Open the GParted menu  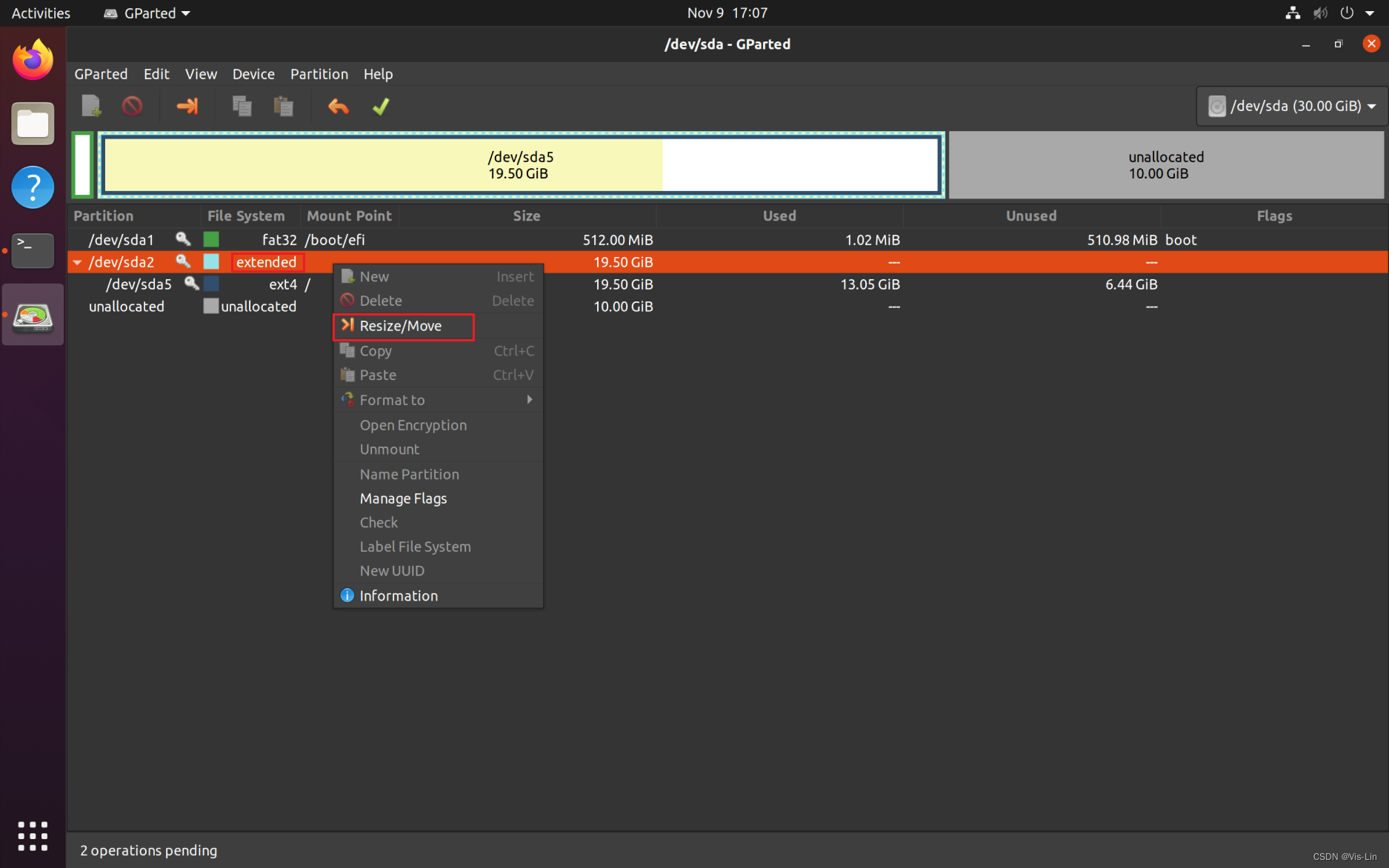coord(101,74)
